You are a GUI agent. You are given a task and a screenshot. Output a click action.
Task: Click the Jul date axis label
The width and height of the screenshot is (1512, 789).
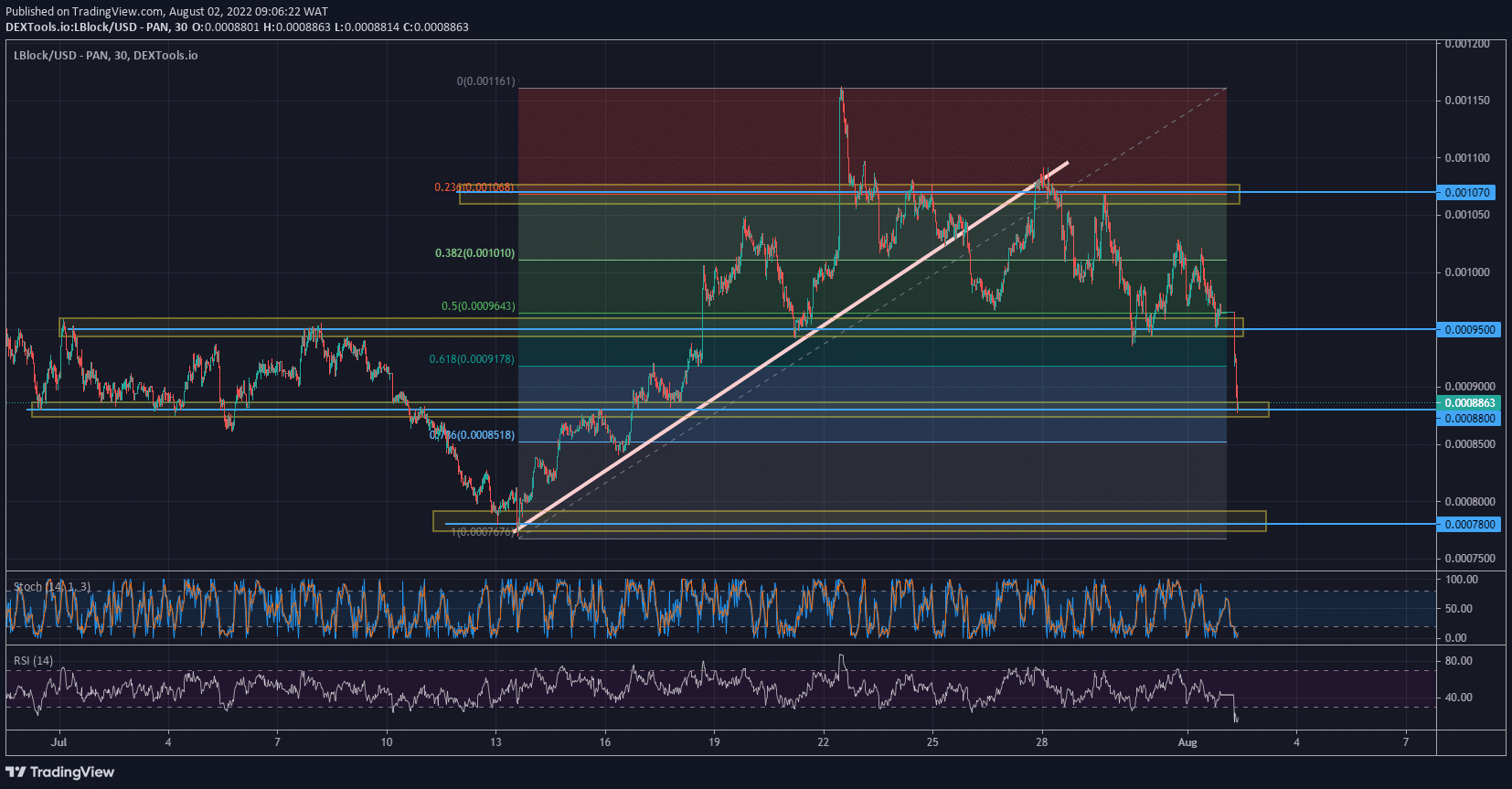[59, 742]
